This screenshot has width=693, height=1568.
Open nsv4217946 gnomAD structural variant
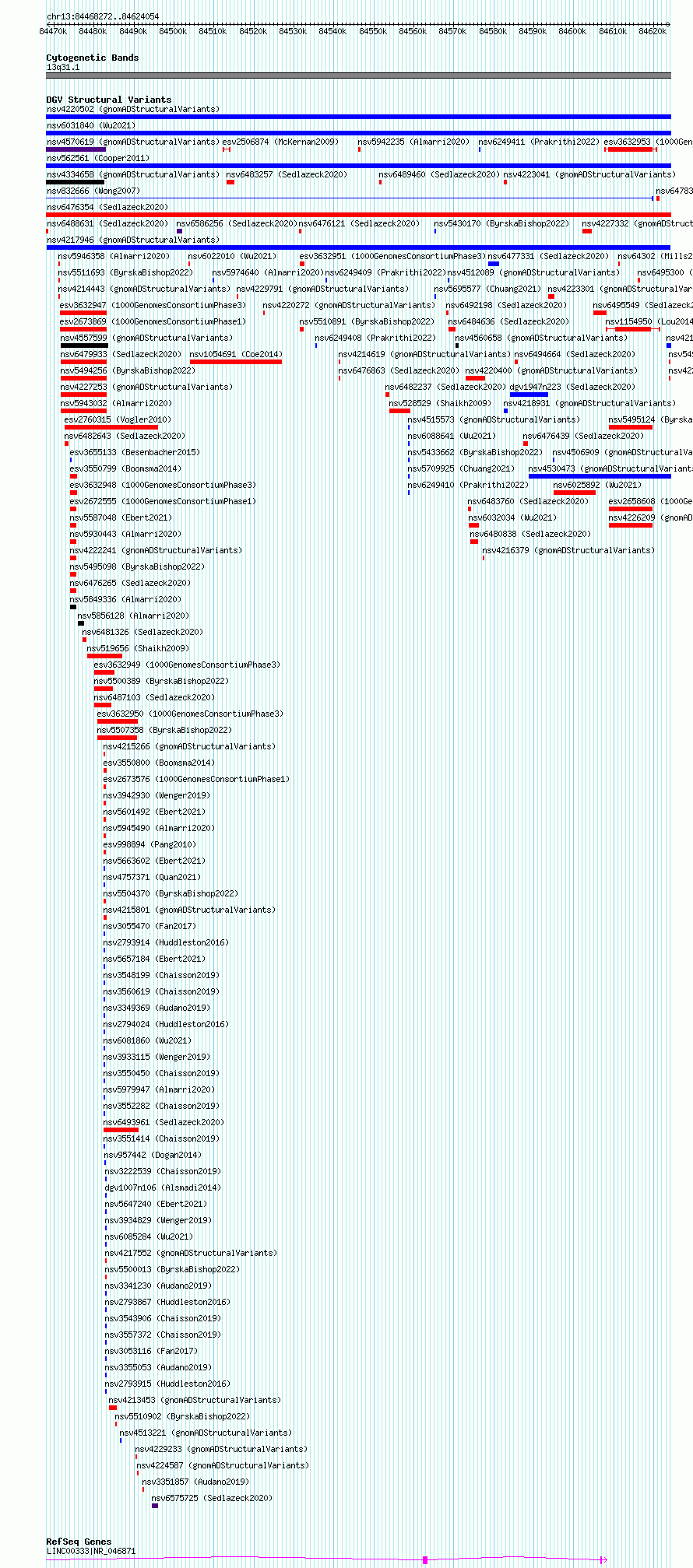[x=133, y=240]
